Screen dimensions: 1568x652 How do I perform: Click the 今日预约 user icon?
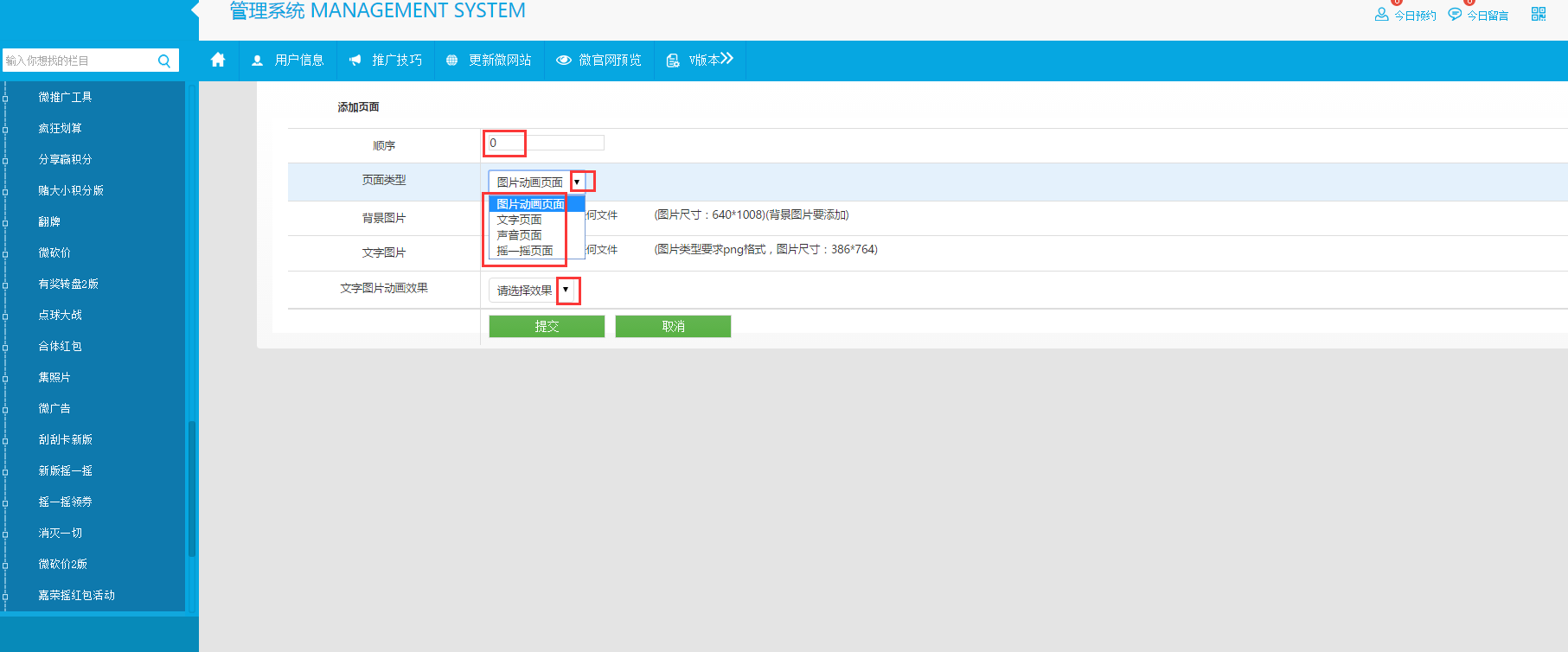click(x=1381, y=15)
